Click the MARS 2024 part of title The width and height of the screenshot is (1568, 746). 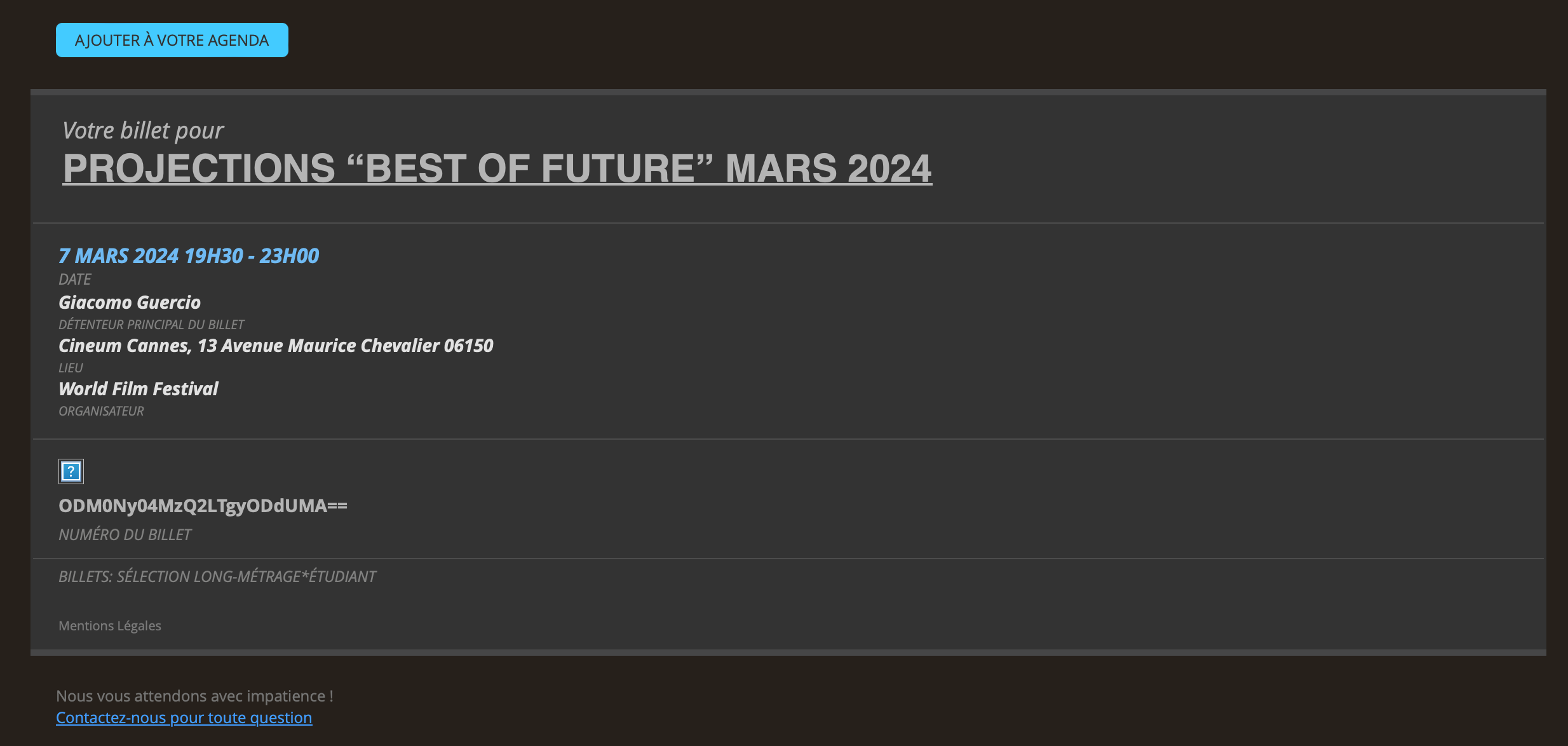pos(828,168)
